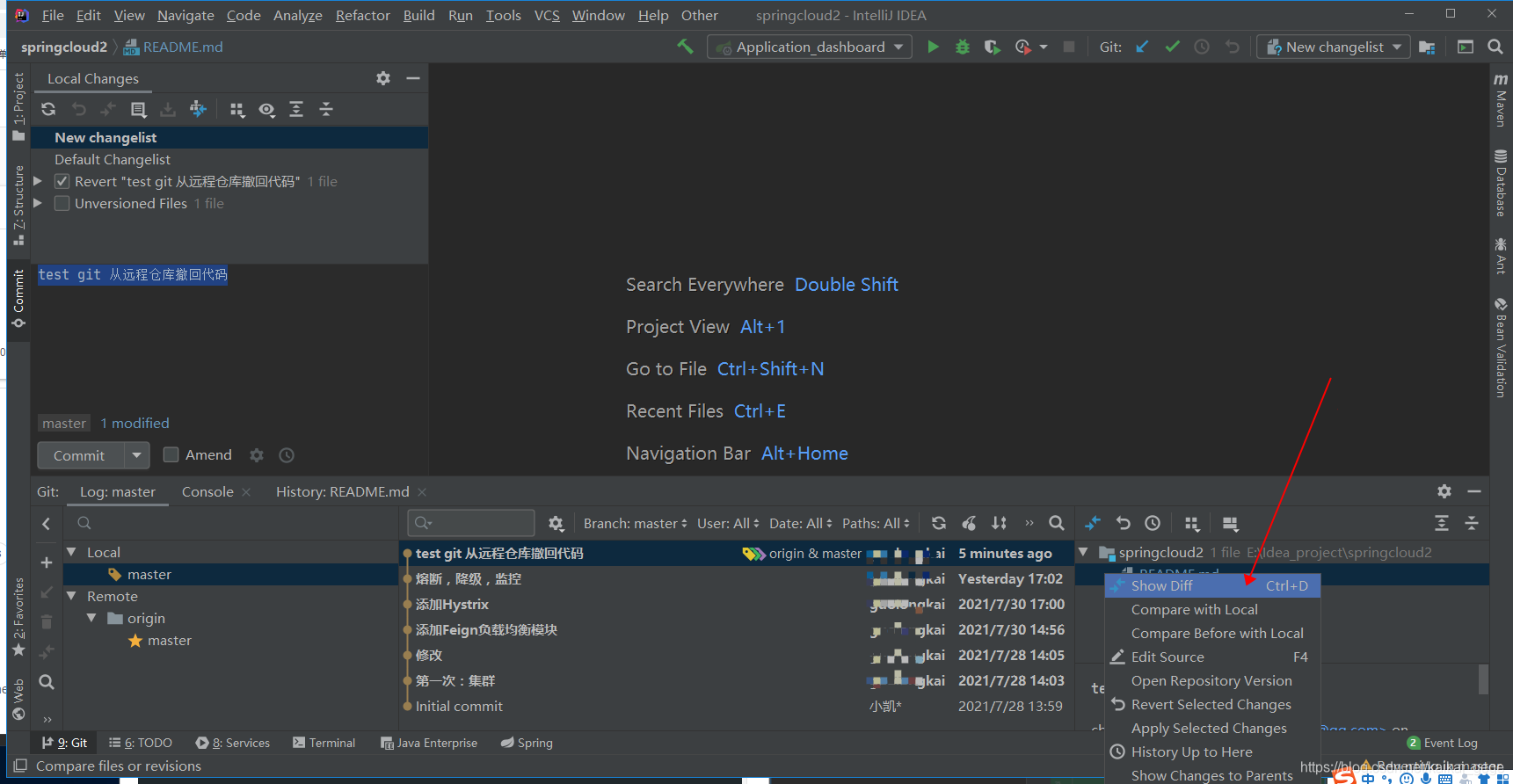Choose Compare with Local from context menu

1212,609
